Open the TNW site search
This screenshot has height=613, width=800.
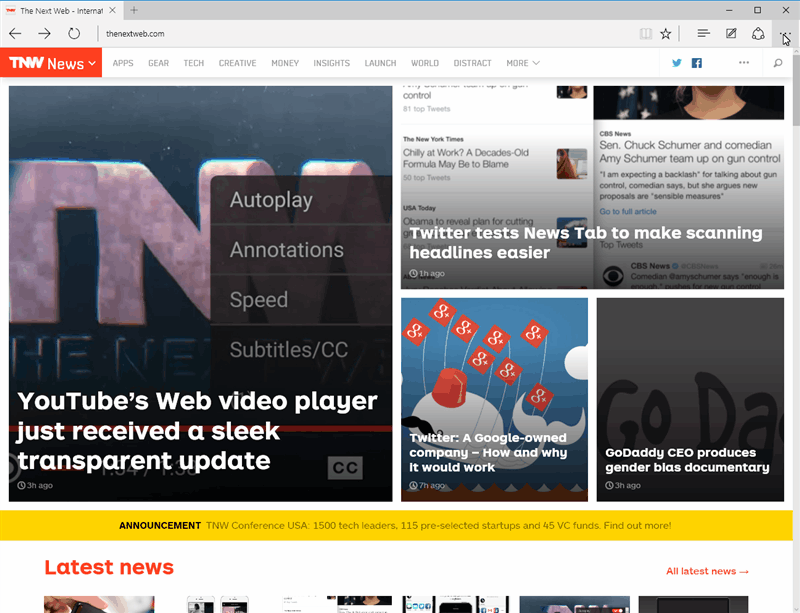tap(778, 63)
